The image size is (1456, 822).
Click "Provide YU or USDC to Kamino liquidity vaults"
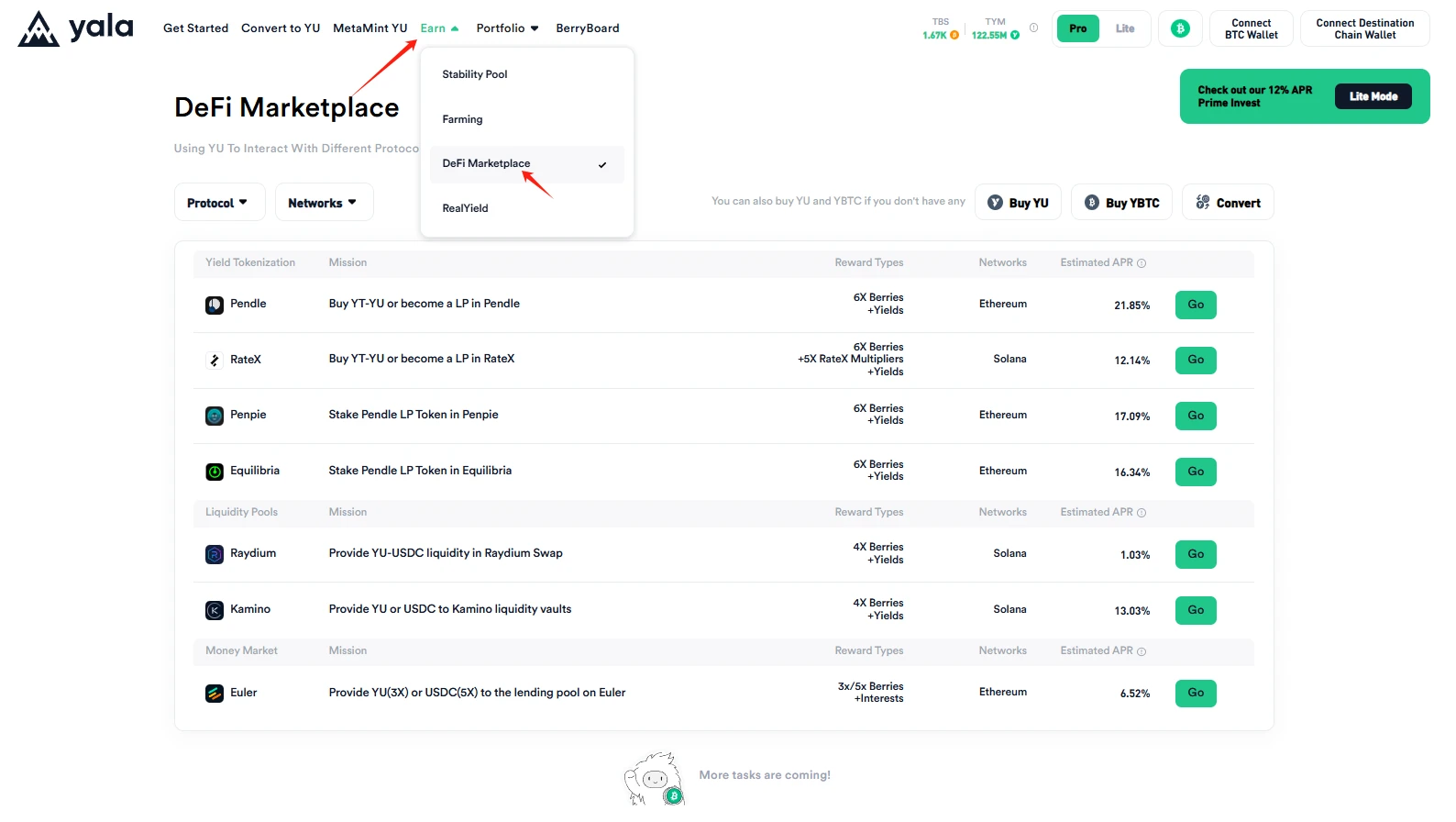[x=450, y=609]
